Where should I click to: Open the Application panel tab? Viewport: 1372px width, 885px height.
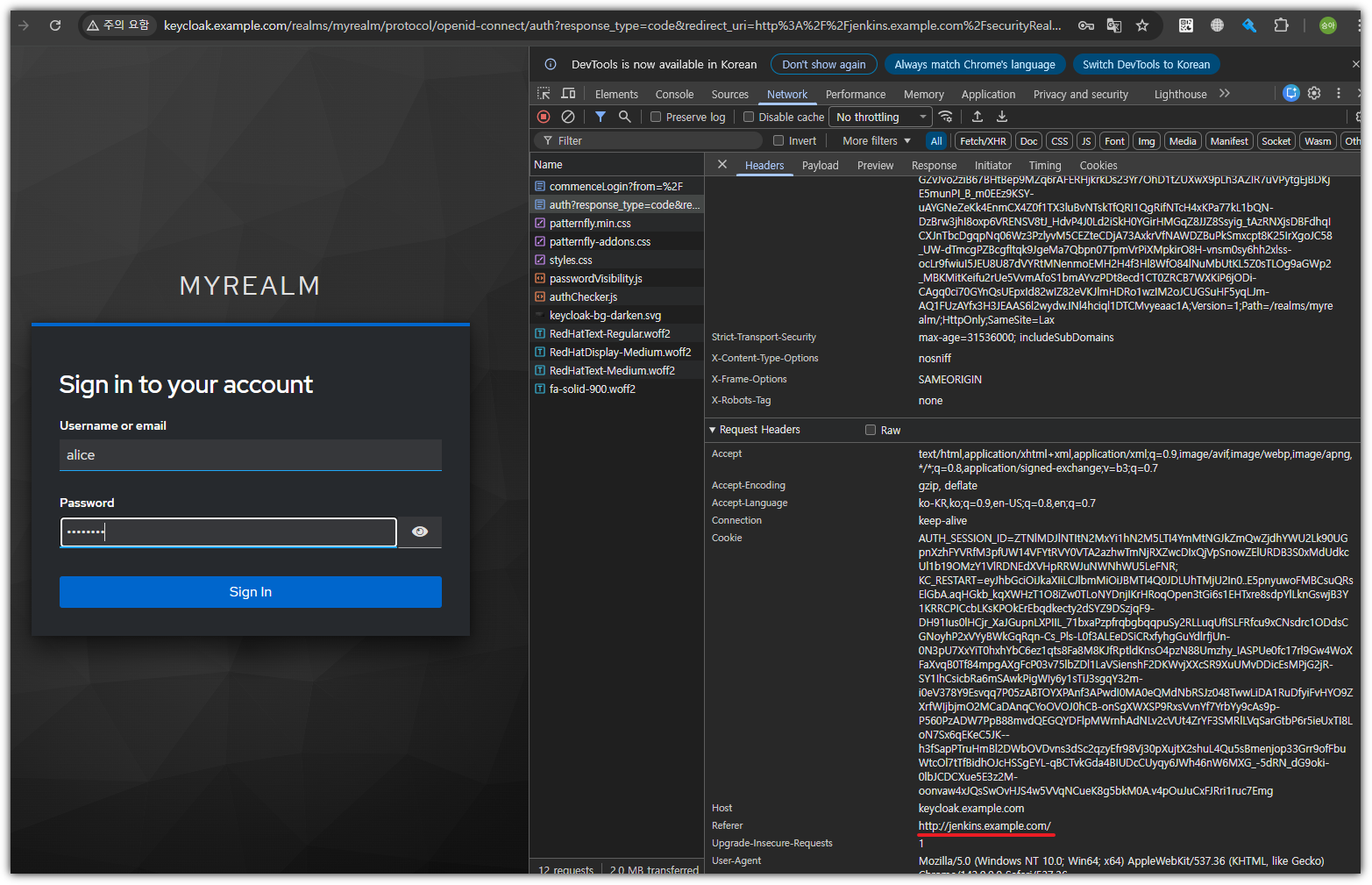click(x=988, y=94)
